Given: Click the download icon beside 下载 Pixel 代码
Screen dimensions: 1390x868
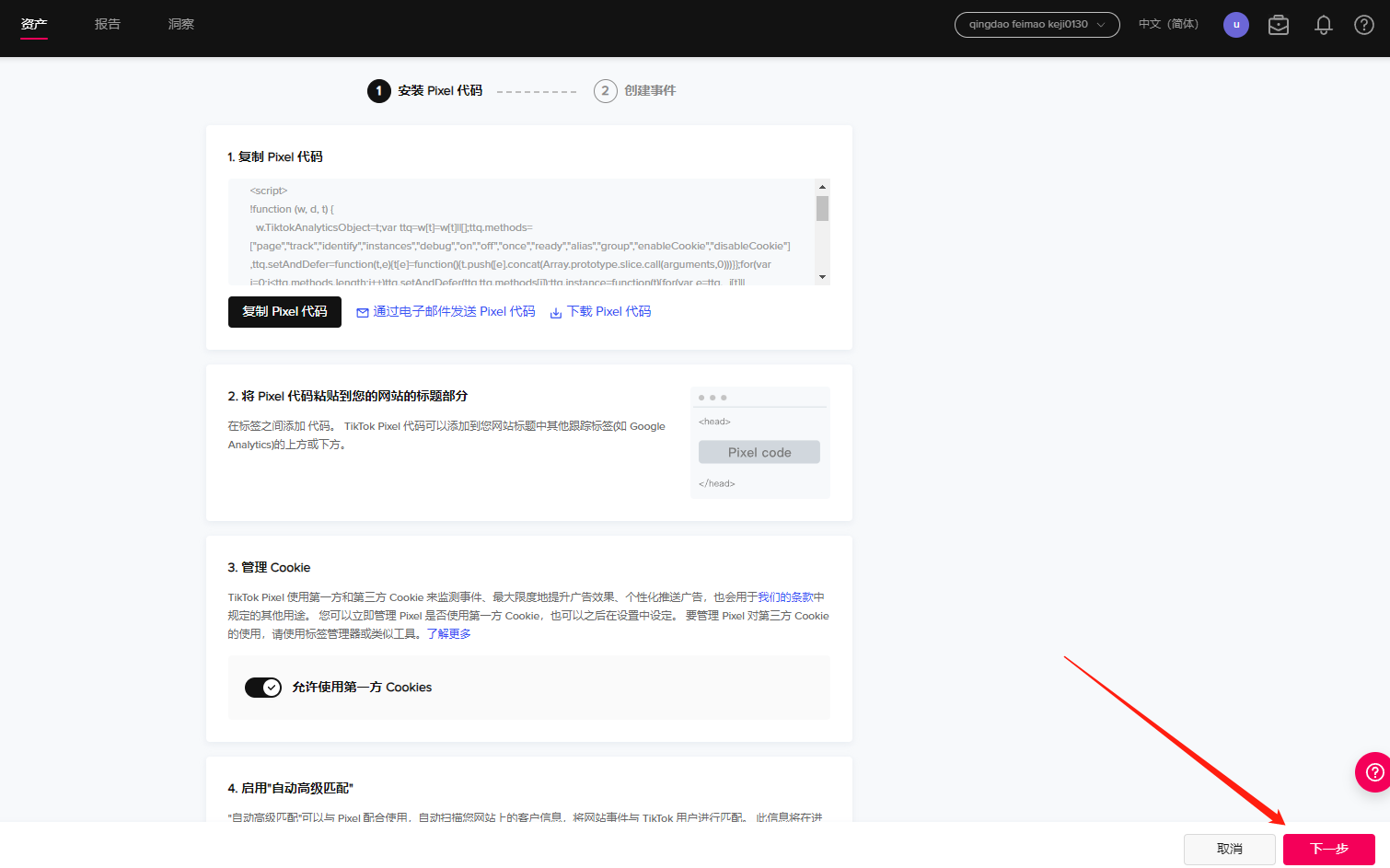Looking at the screenshot, I should [556, 313].
